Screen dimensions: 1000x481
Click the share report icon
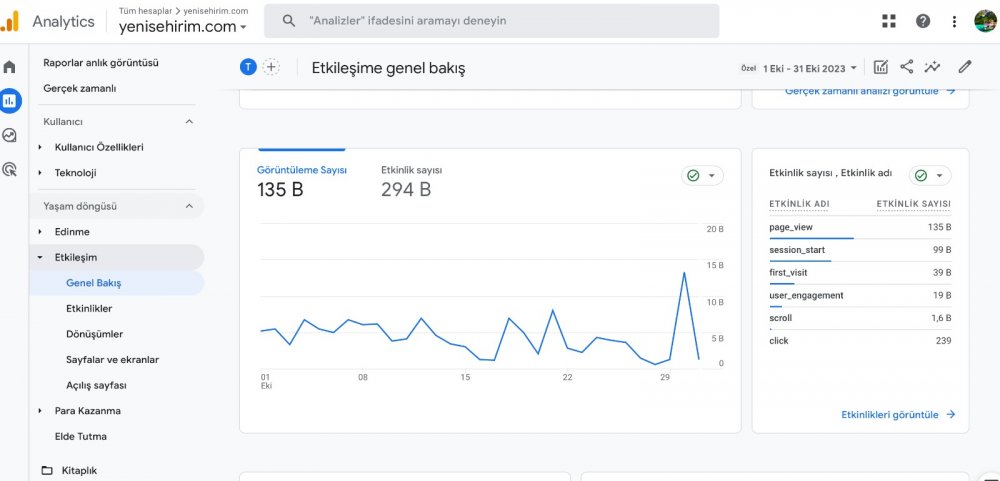[906, 67]
